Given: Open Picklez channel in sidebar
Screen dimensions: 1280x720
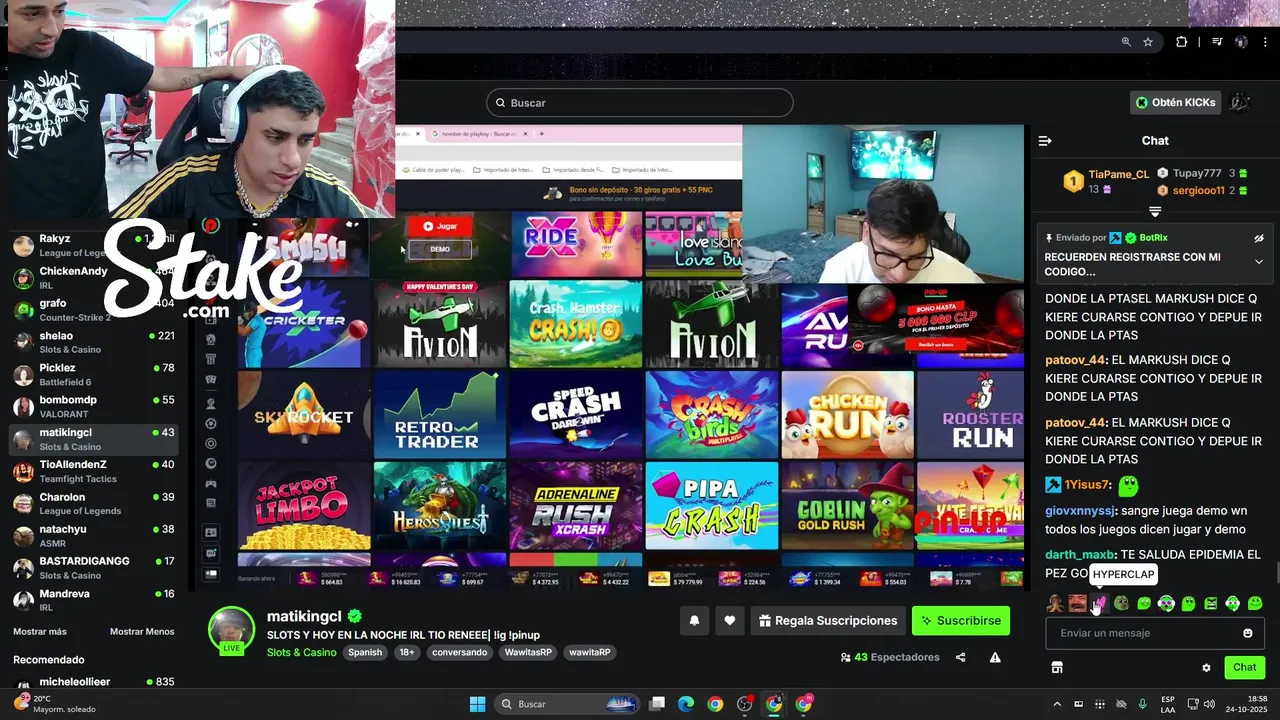Looking at the screenshot, I should tap(94, 374).
